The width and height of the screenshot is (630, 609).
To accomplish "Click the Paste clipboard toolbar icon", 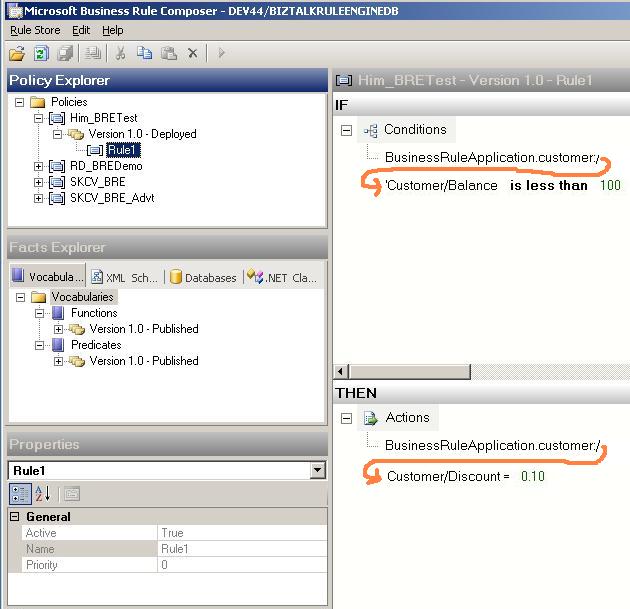I will [169, 53].
